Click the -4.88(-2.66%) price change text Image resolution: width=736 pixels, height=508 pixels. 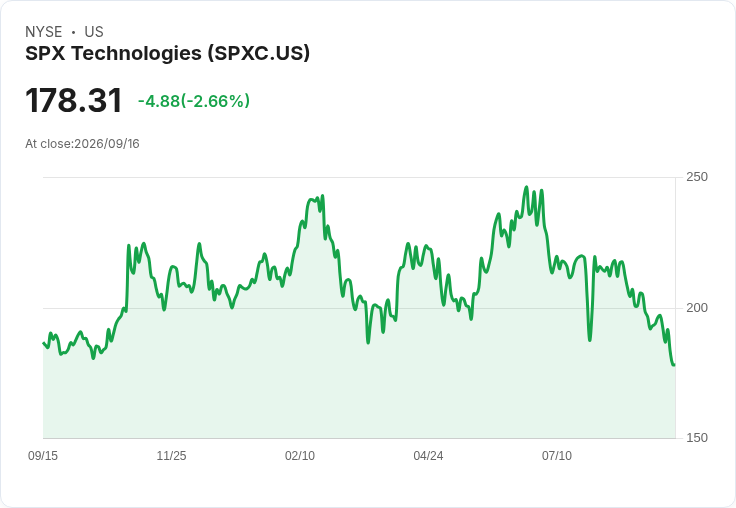[194, 101]
